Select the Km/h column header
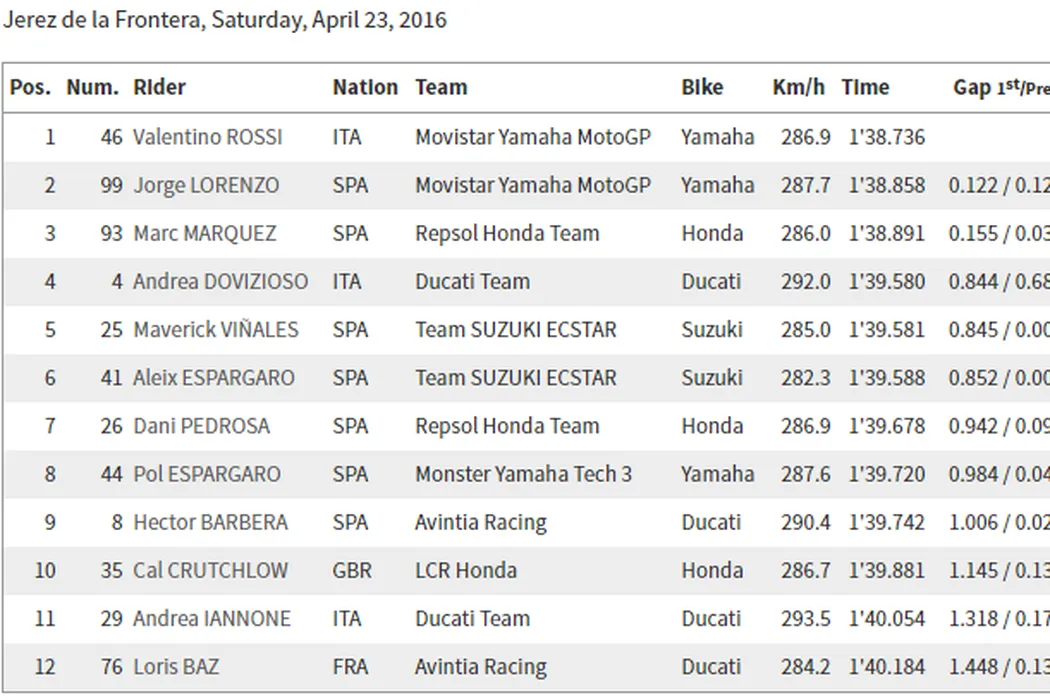 (x=798, y=88)
